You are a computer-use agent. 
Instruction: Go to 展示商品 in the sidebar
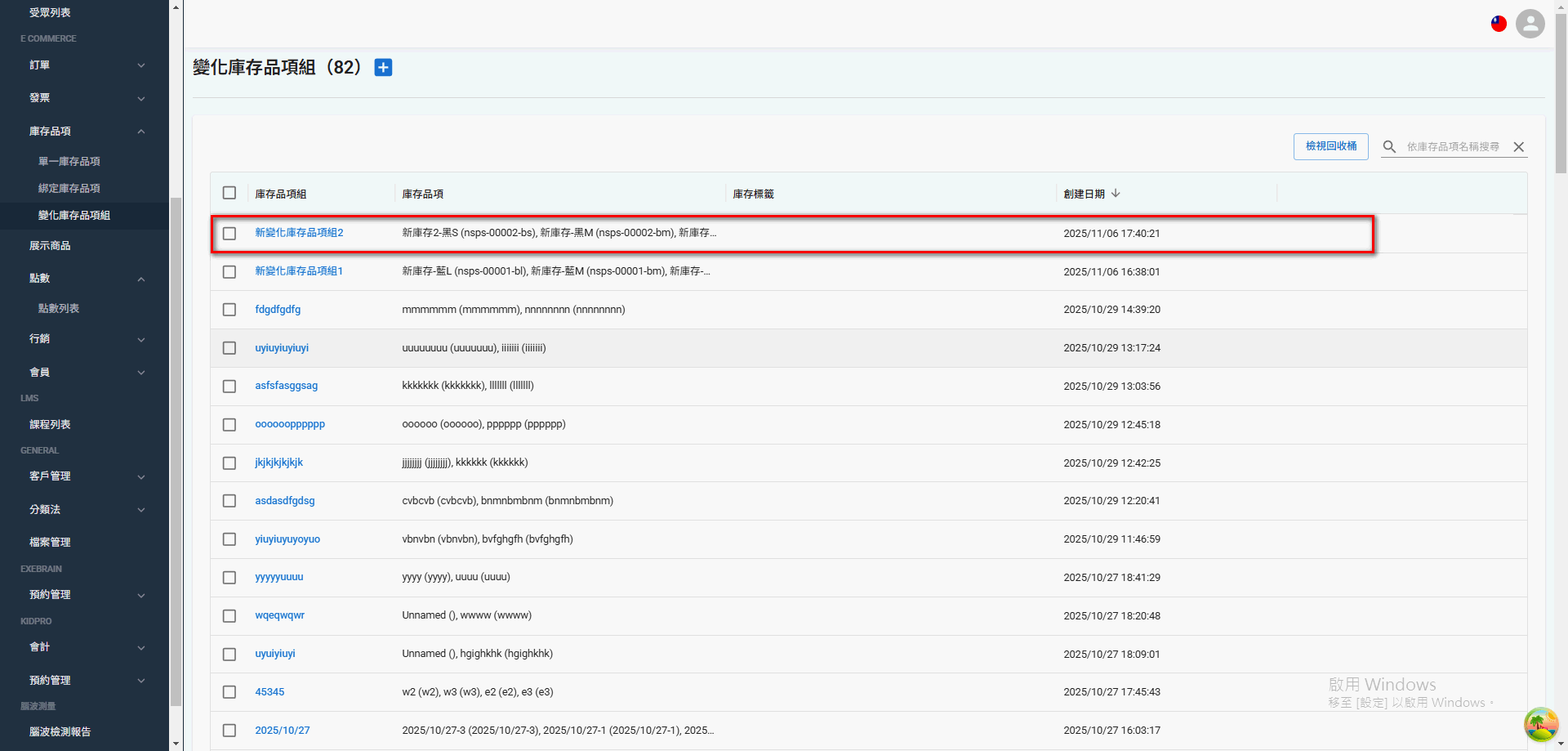tap(50, 246)
